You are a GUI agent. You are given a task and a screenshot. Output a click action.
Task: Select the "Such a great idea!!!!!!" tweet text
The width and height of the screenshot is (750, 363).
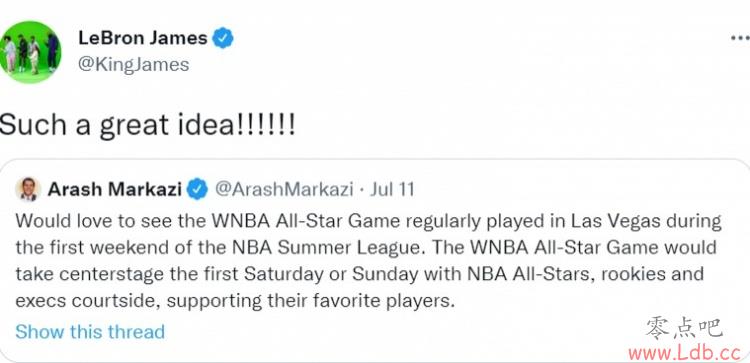tap(148, 124)
